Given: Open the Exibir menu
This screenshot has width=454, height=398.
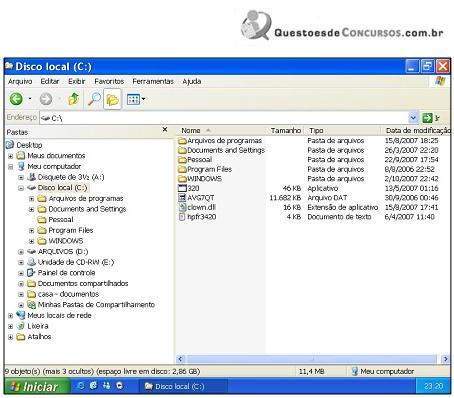Looking at the screenshot, I should click(x=77, y=81).
